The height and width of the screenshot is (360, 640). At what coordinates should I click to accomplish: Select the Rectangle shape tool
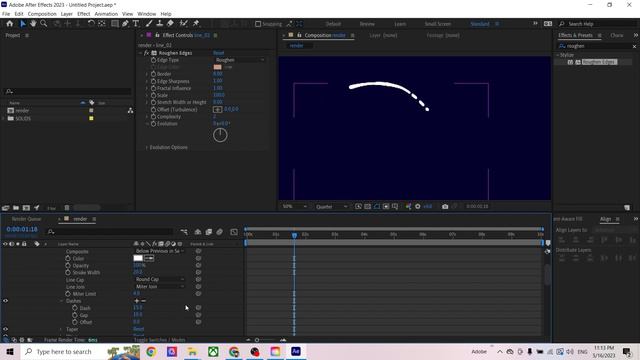click(115, 24)
